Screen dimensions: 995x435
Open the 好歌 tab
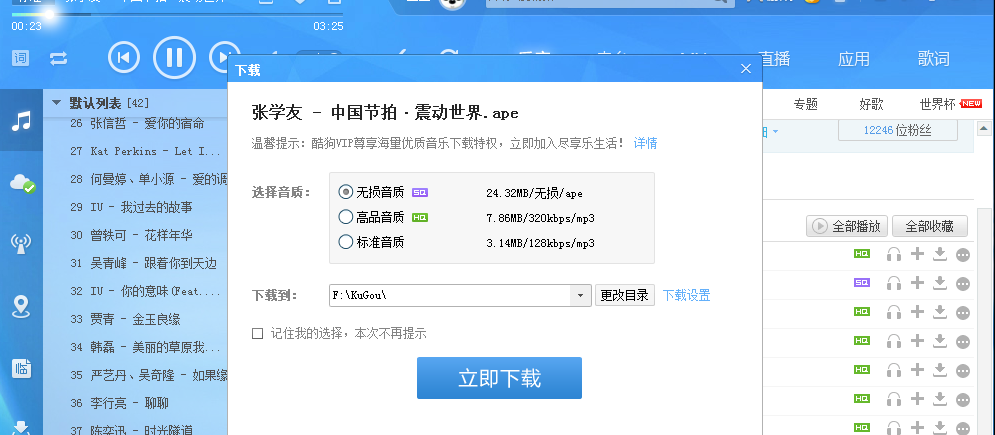pyautogui.click(x=871, y=104)
